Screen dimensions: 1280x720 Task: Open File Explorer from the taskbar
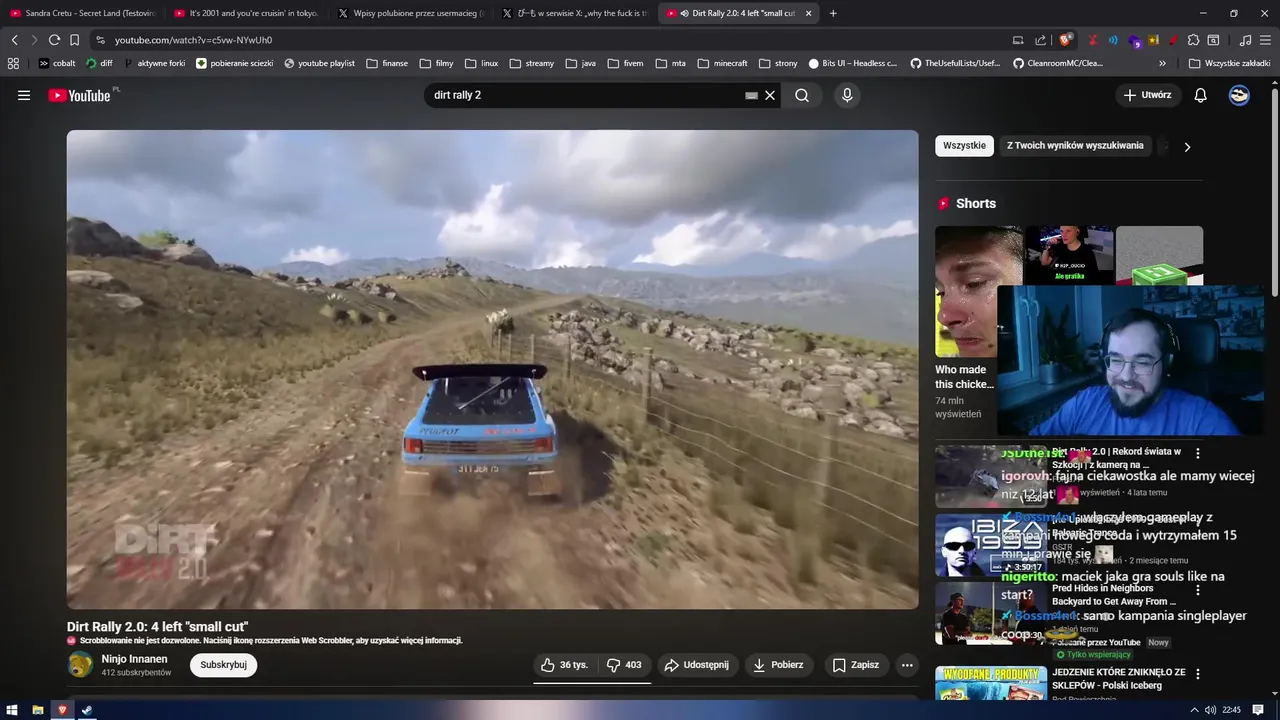click(x=37, y=710)
